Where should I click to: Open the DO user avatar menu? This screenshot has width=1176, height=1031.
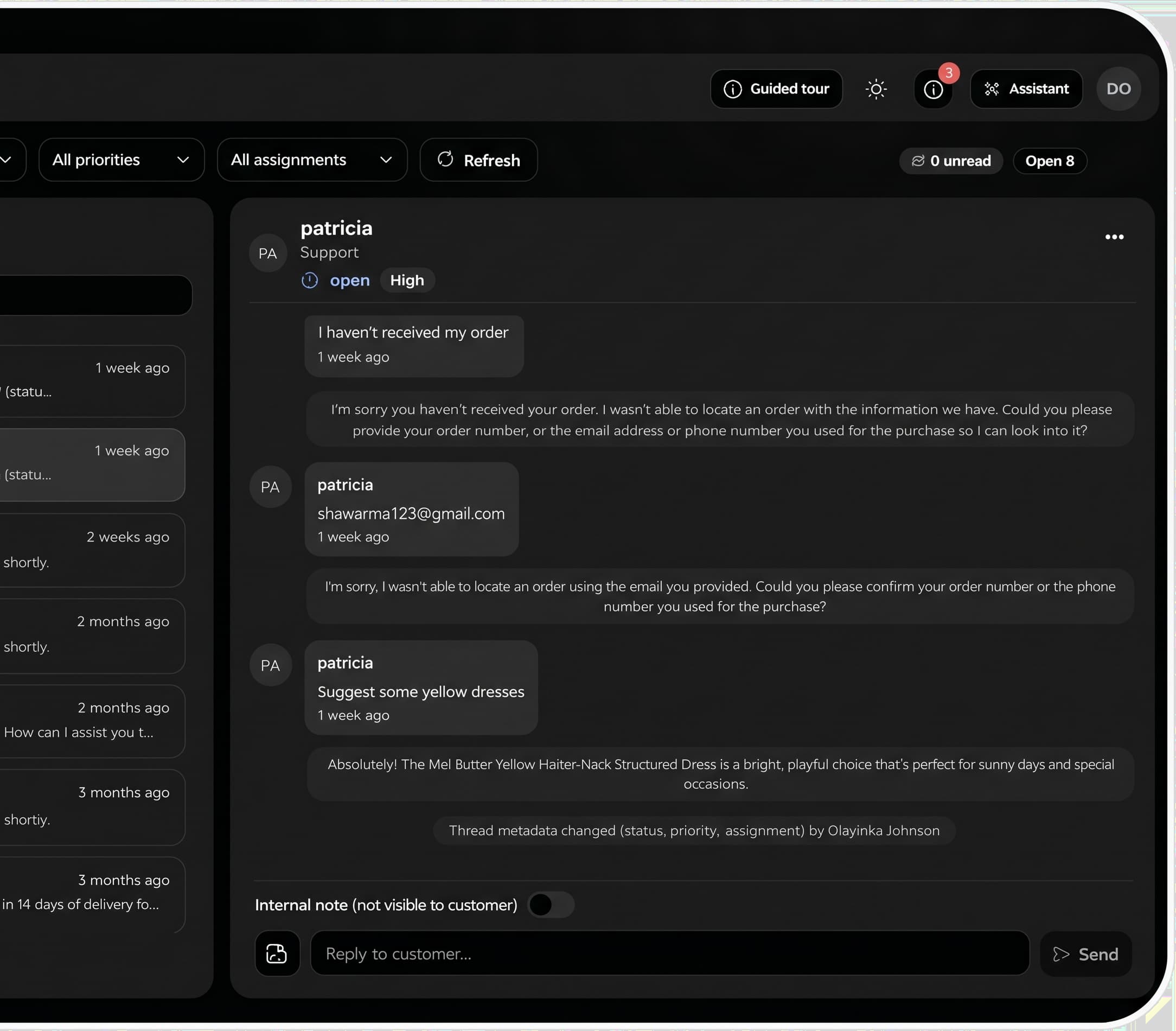[x=1119, y=88]
